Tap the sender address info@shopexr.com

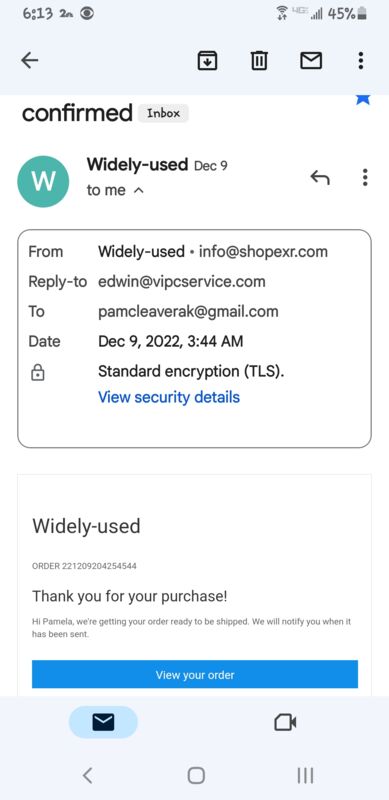(x=263, y=252)
